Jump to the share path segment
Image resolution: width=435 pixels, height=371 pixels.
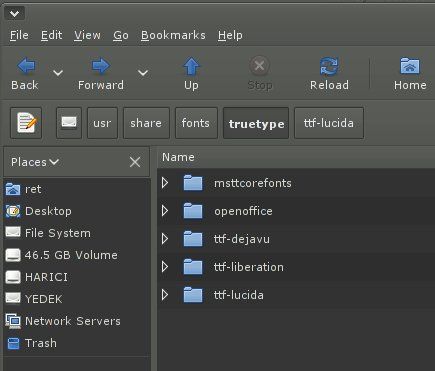point(146,123)
